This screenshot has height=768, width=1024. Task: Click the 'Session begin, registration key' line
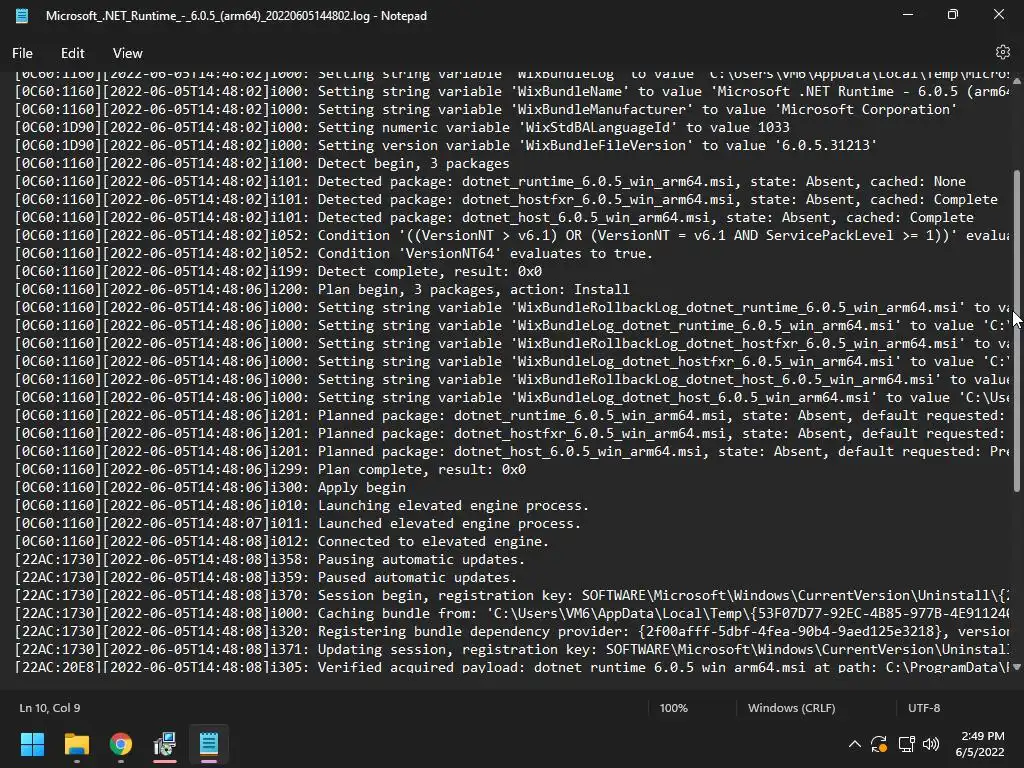511,596
